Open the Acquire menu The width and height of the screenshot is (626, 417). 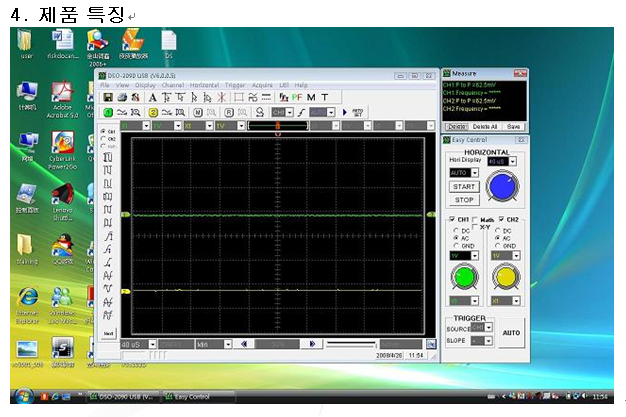click(x=262, y=85)
